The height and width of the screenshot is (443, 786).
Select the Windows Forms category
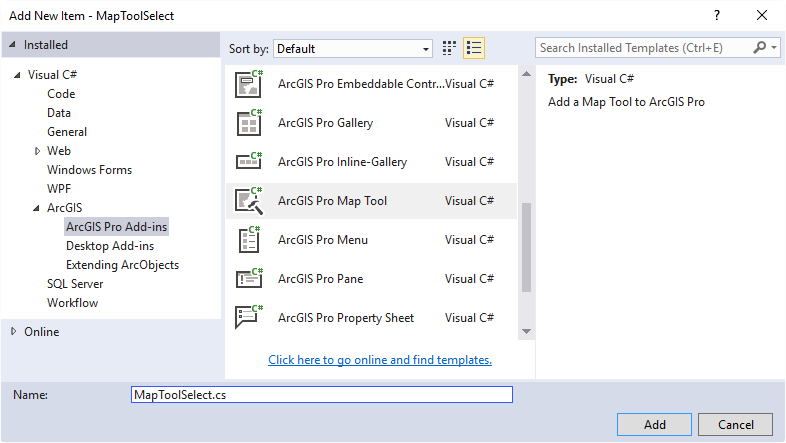coord(89,170)
